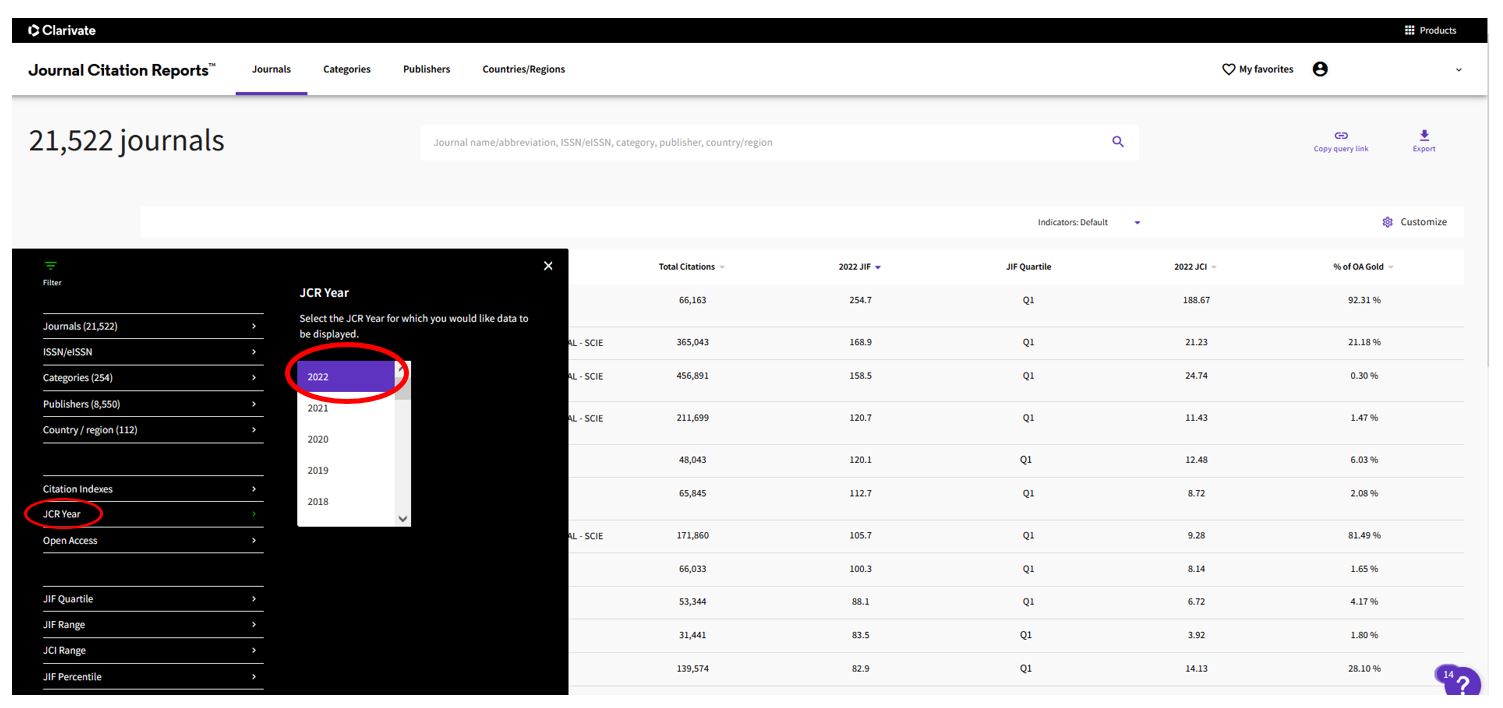Expand the JIF Range filter
Viewport: 1503px width, 708px height.
pyautogui.click(x=153, y=625)
